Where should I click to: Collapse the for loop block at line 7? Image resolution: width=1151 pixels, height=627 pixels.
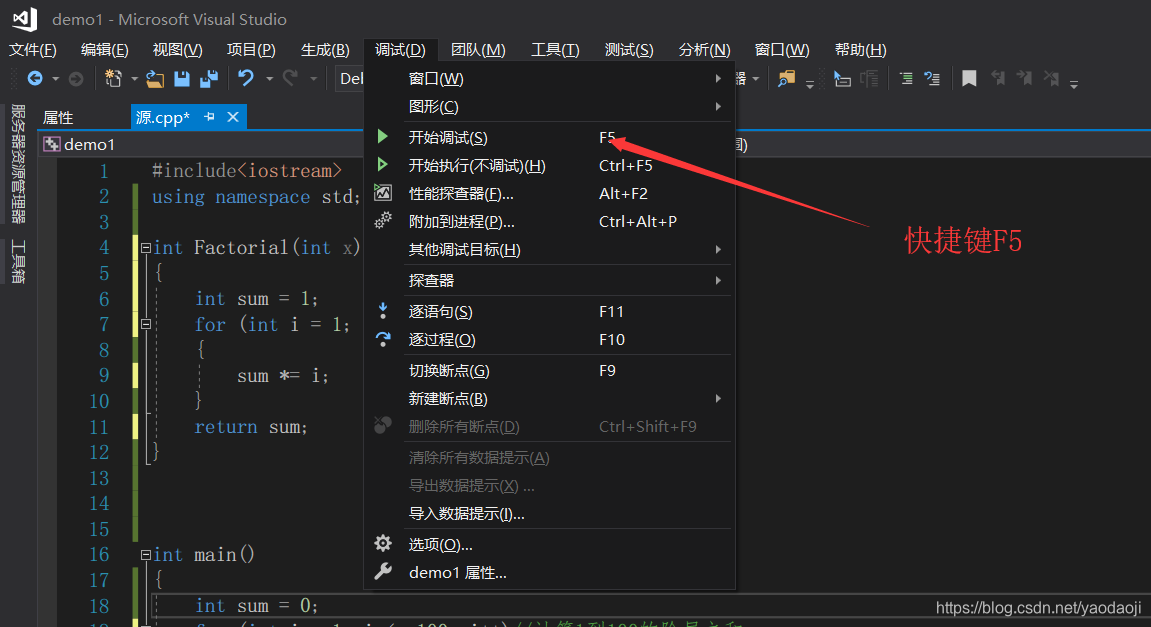coord(146,325)
